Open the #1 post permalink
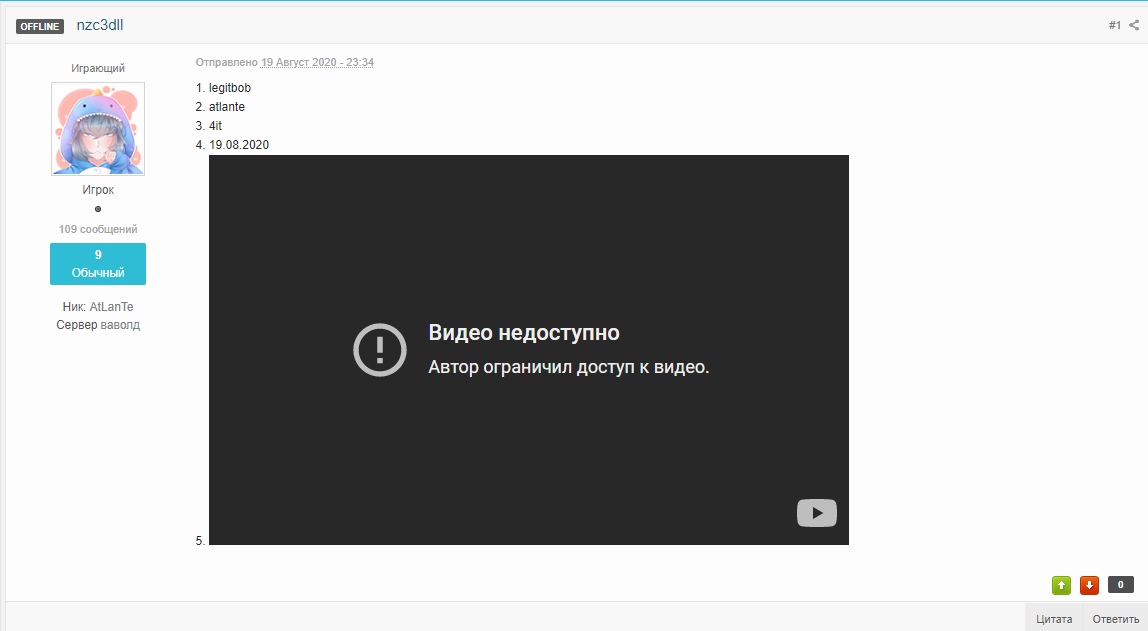Viewport: 1148px width, 631px height. click(x=1114, y=25)
